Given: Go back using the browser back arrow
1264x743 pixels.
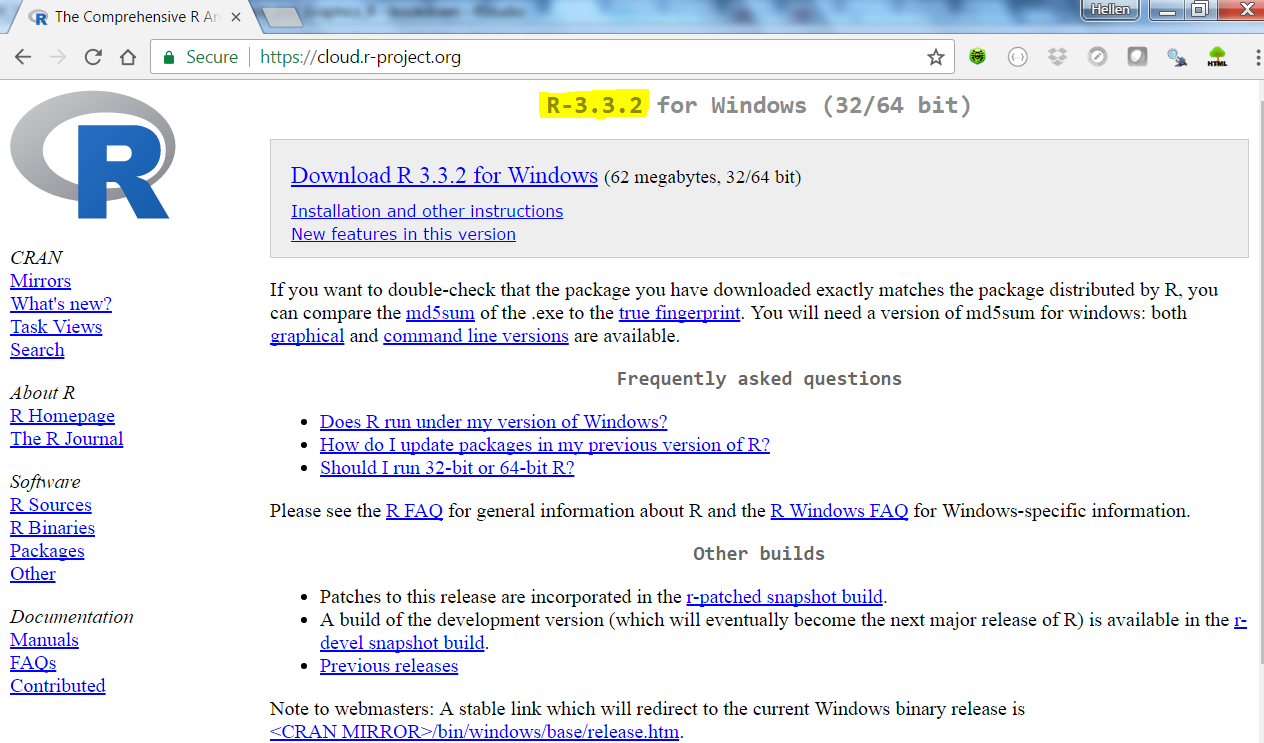Looking at the screenshot, I should (x=23, y=57).
